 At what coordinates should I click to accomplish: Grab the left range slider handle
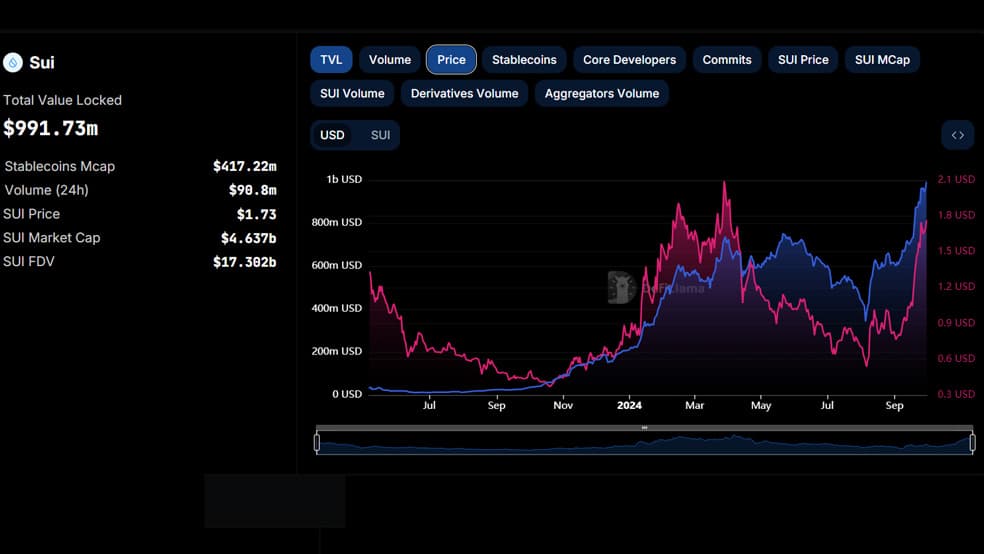pos(317,443)
